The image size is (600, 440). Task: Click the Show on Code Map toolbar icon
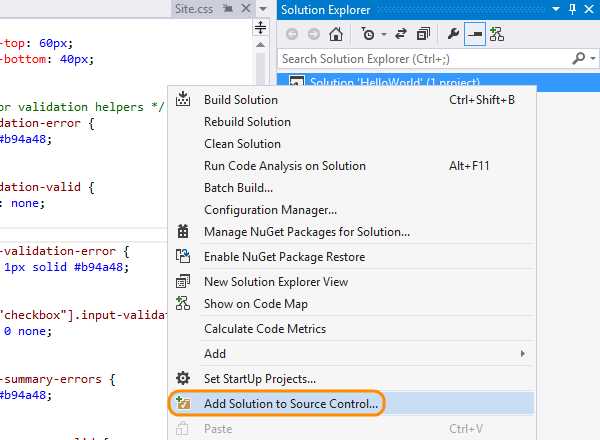point(496,34)
